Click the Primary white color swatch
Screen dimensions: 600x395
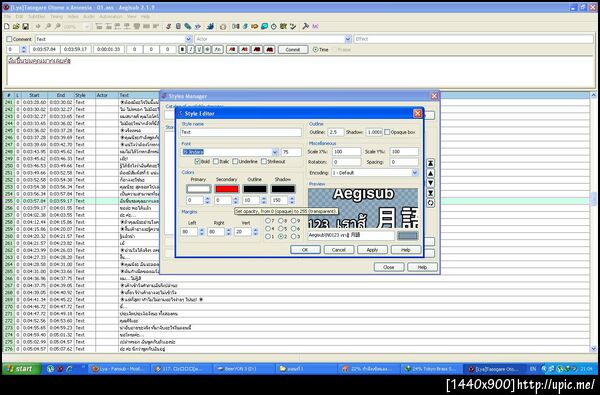(x=199, y=189)
